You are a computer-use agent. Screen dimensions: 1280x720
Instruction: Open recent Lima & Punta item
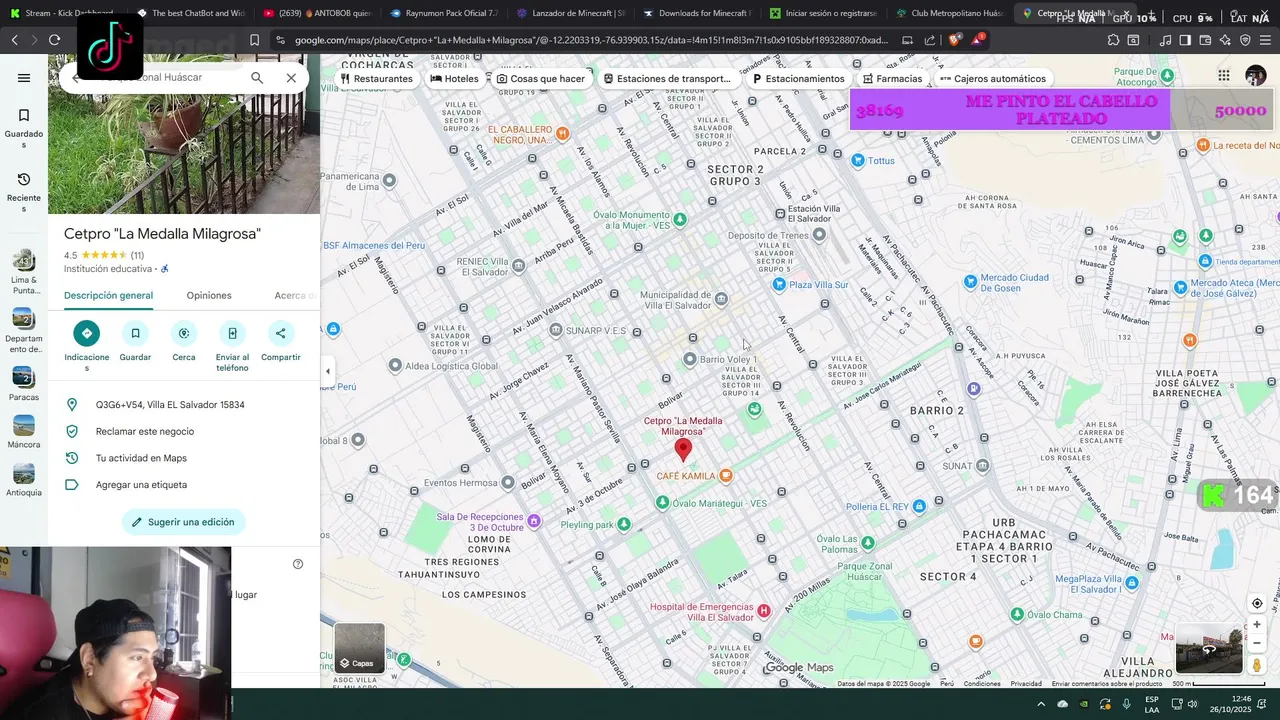(x=24, y=271)
